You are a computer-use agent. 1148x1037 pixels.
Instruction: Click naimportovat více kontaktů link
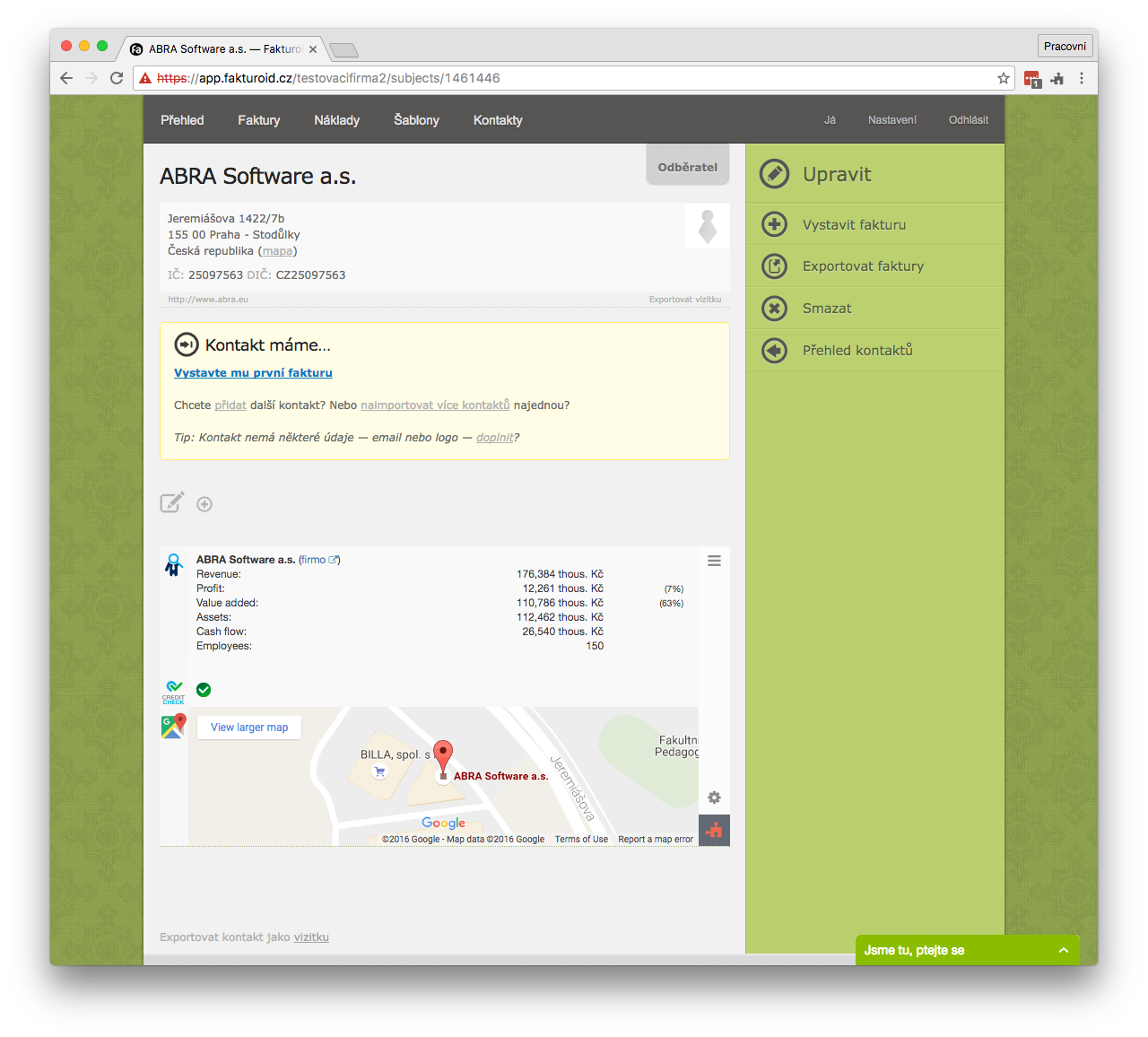[435, 405]
